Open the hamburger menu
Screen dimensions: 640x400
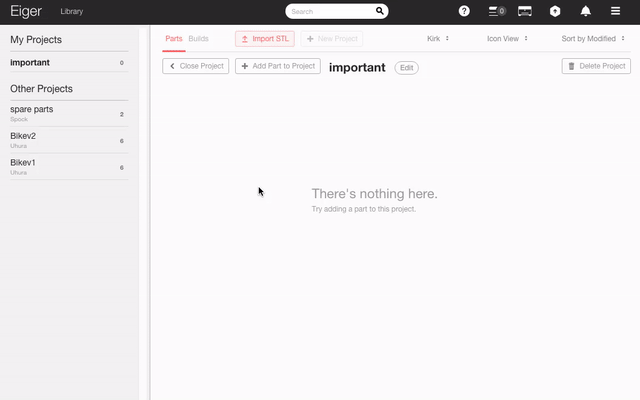click(x=616, y=11)
